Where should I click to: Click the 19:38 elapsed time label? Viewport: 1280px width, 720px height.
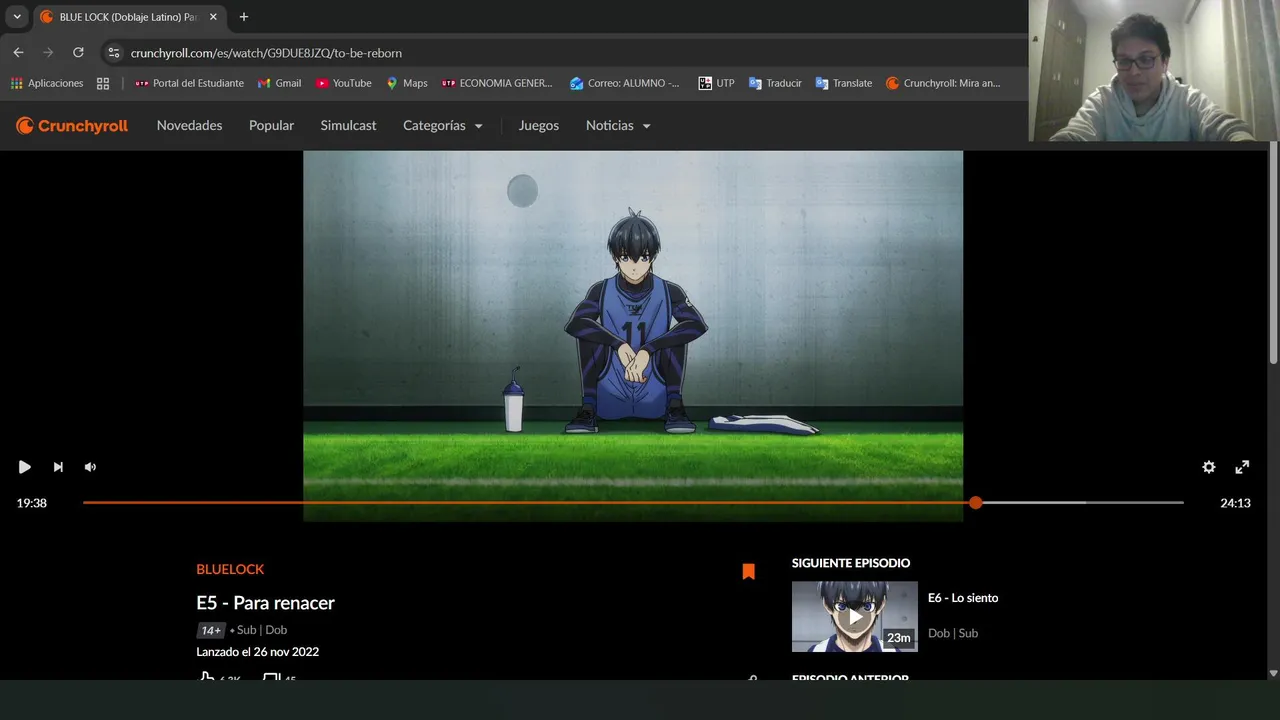point(32,503)
